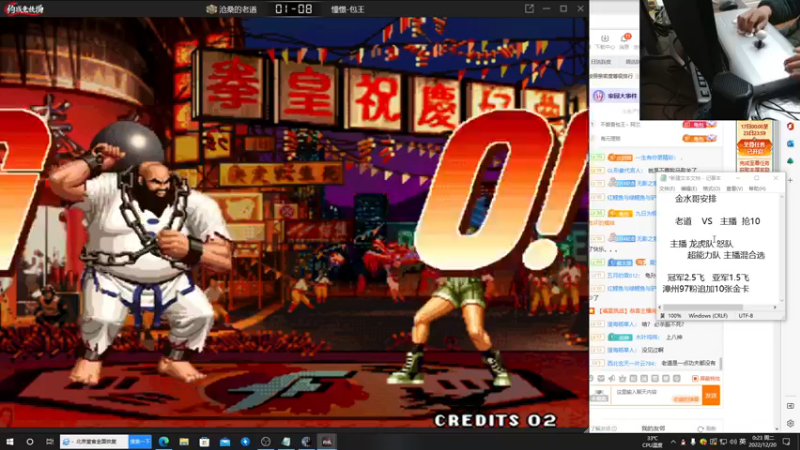Click Notepad status 'UTF-8' encoding entry
The height and width of the screenshot is (450, 800).
coord(745,316)
